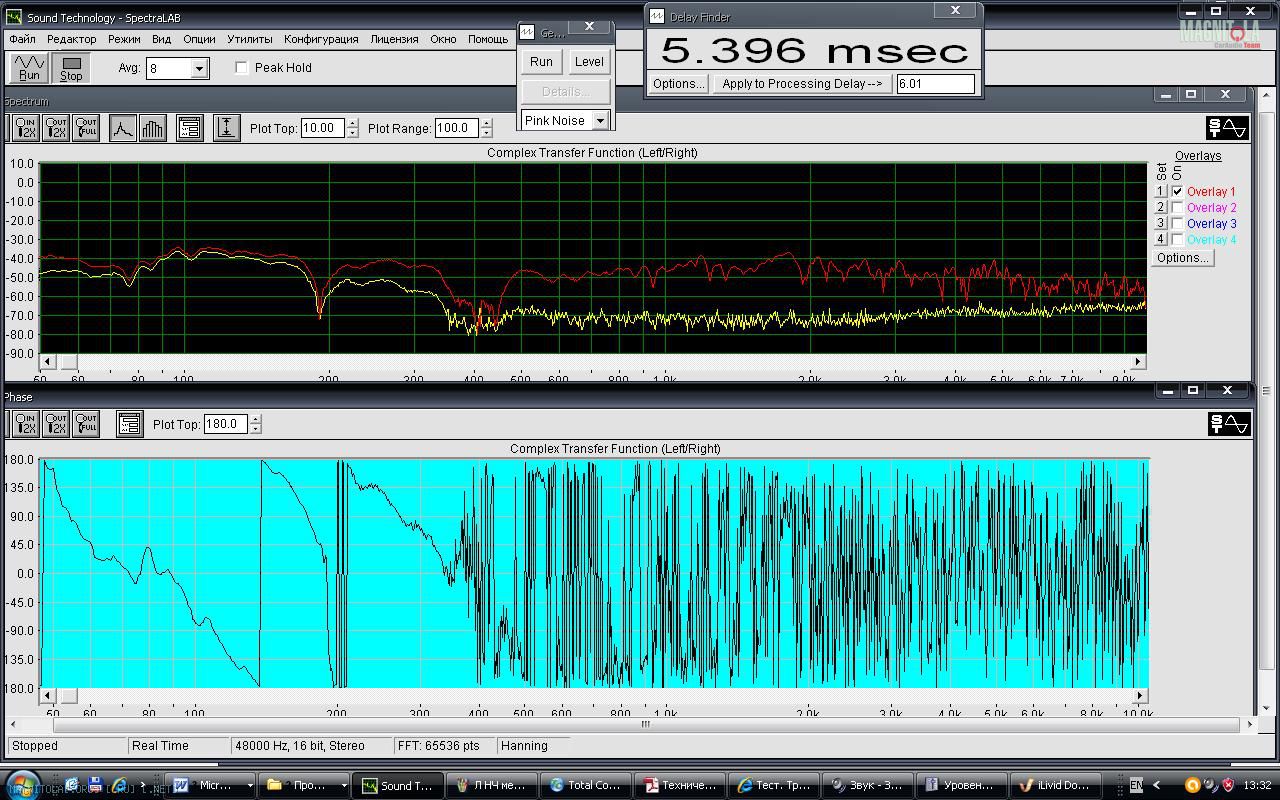The height and width of the screenshot is (800, 1280).
Task: Enable Overlay 2 checkbox
Action: point(1178,207)
